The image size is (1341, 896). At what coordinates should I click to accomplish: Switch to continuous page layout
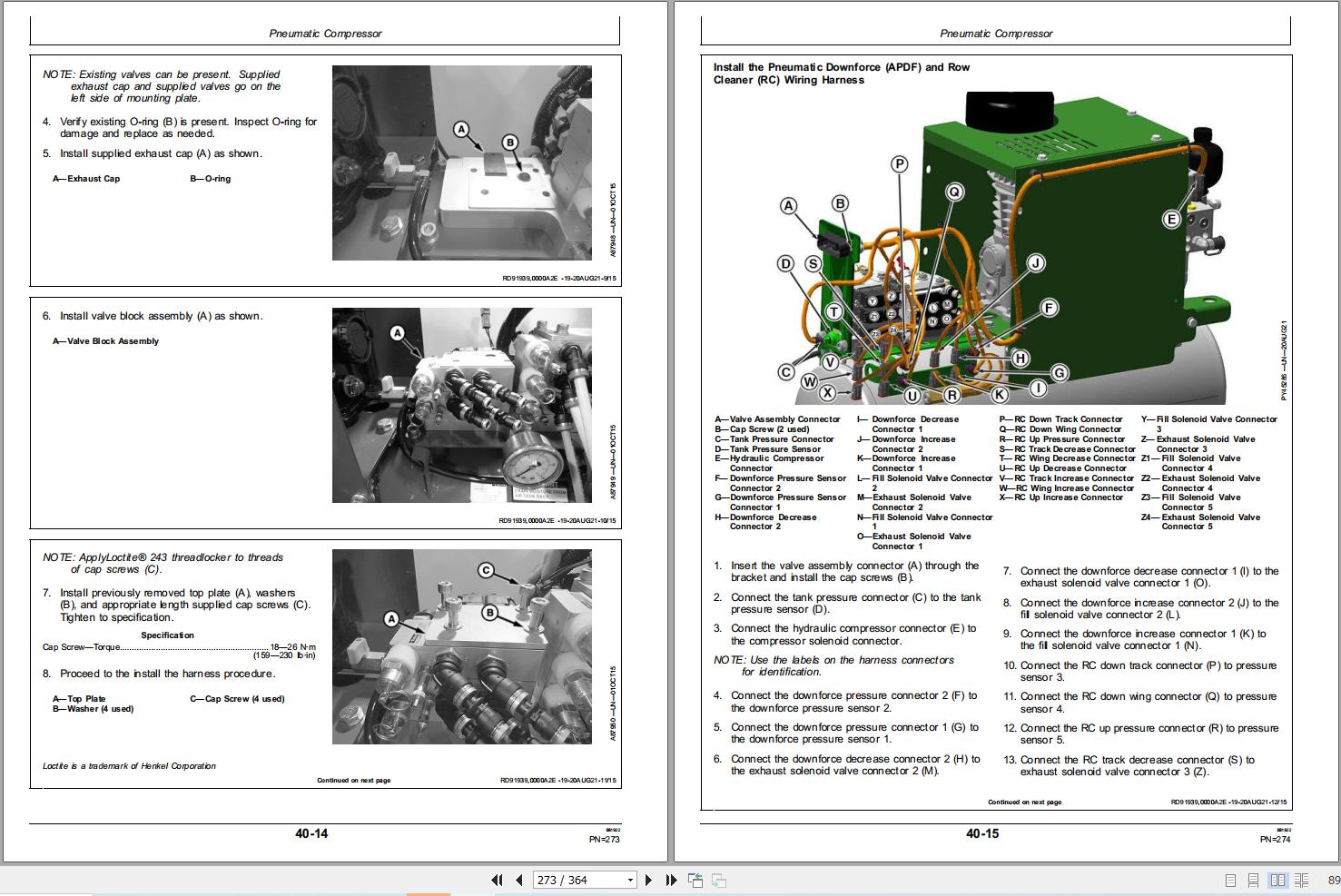(1254, 881)
